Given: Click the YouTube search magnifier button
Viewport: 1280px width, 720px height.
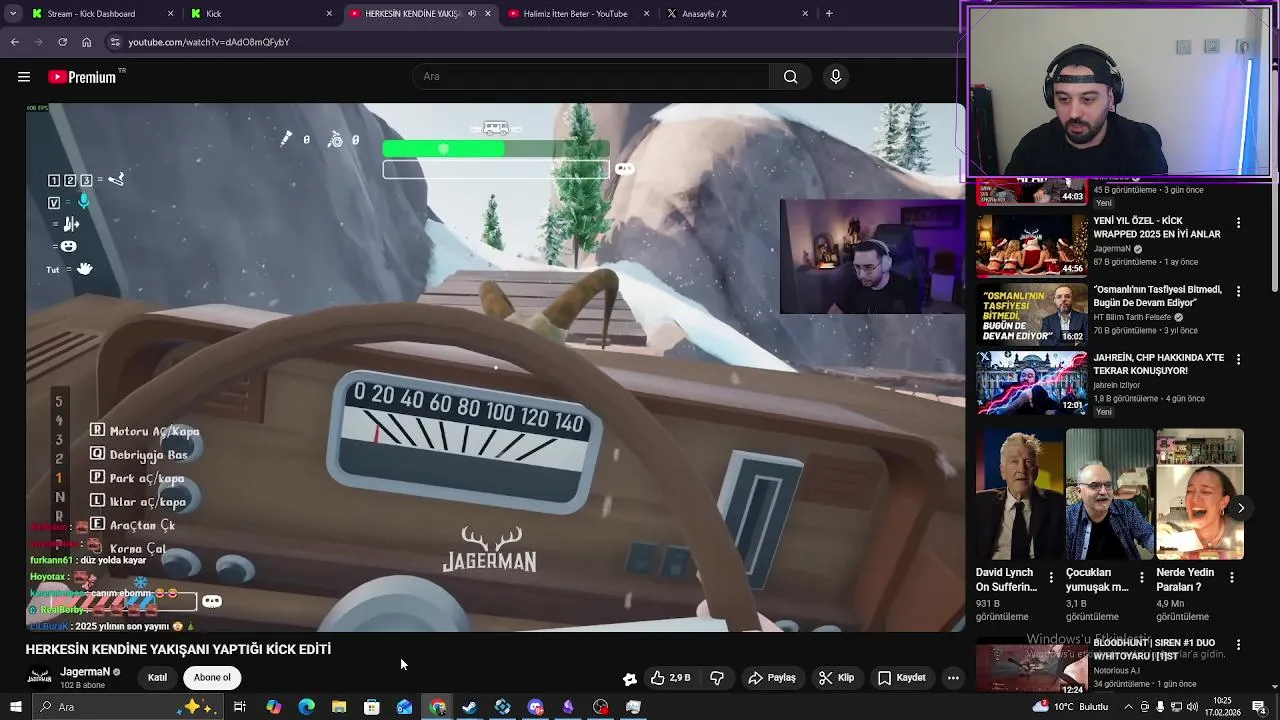Looking at the screenshot, I should pyautogui.click(x=791, y=77).
